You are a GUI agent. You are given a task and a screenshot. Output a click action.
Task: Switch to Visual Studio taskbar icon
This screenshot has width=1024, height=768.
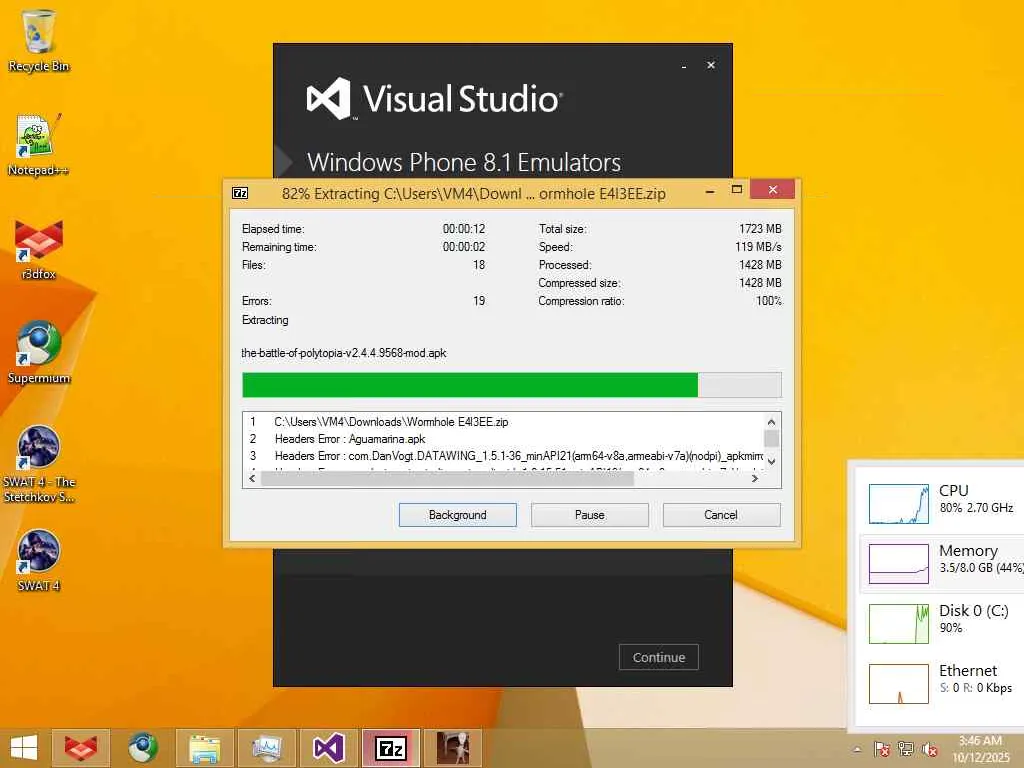[328, 748]
